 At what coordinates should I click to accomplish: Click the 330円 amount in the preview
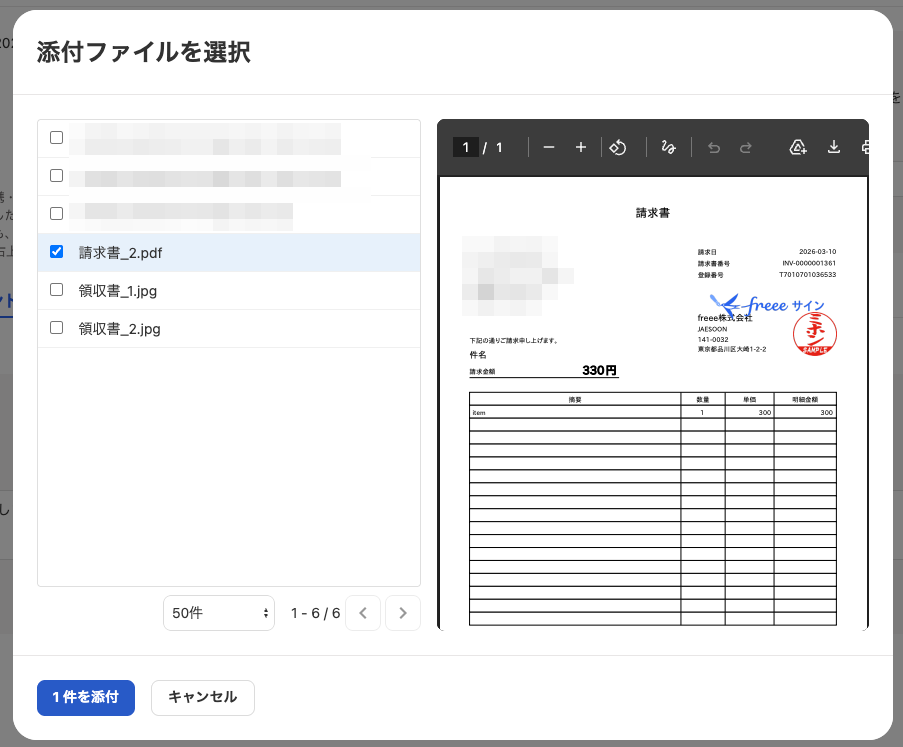[600, 370]
